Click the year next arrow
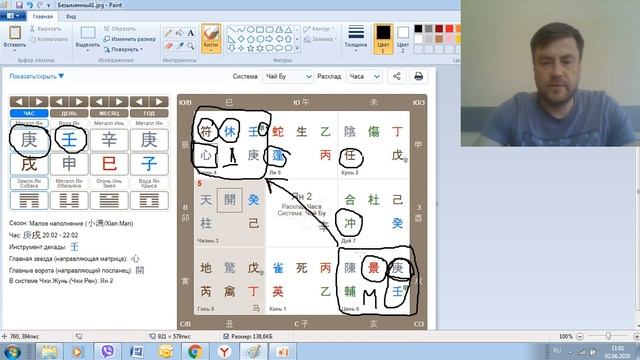This screenshot has height=360, width=640. click(159, 102)
